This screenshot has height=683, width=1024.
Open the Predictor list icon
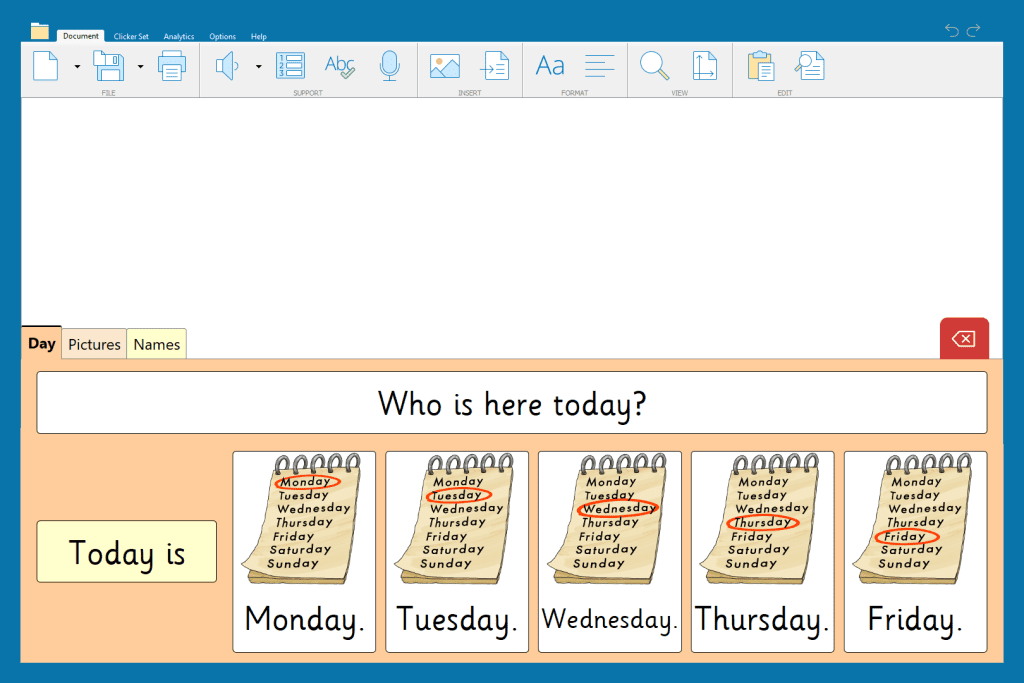tap(291, 66)
